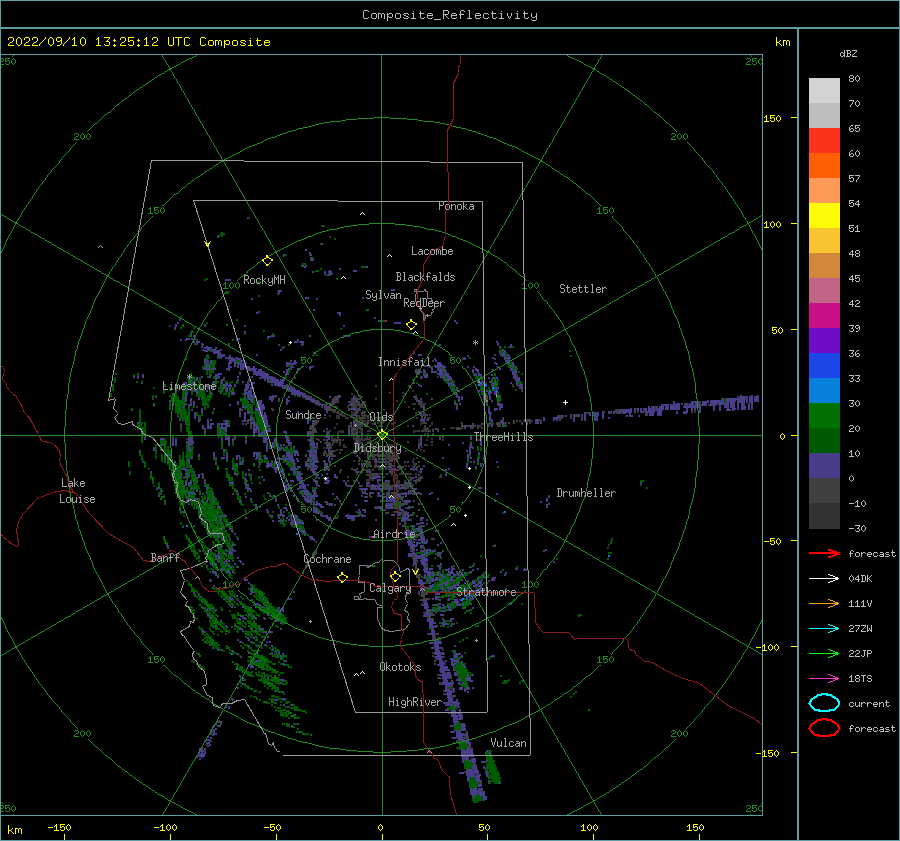900x841 pixels.
Task: Click the red 60 dBZ color swatch
Action: (x=824, y=141)
